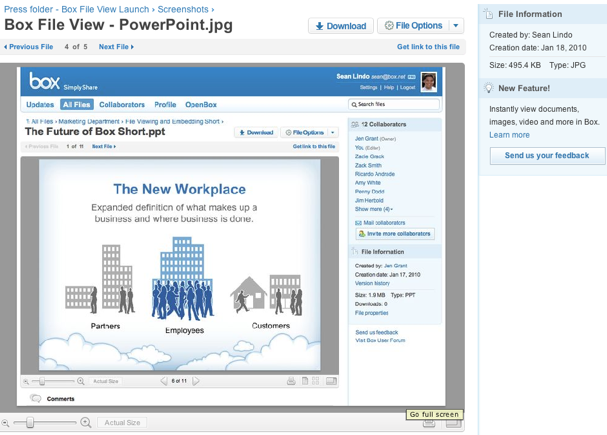Click the 'Learn more' link under New Feature
Screen dimensions: 607x435
[509, 135]
